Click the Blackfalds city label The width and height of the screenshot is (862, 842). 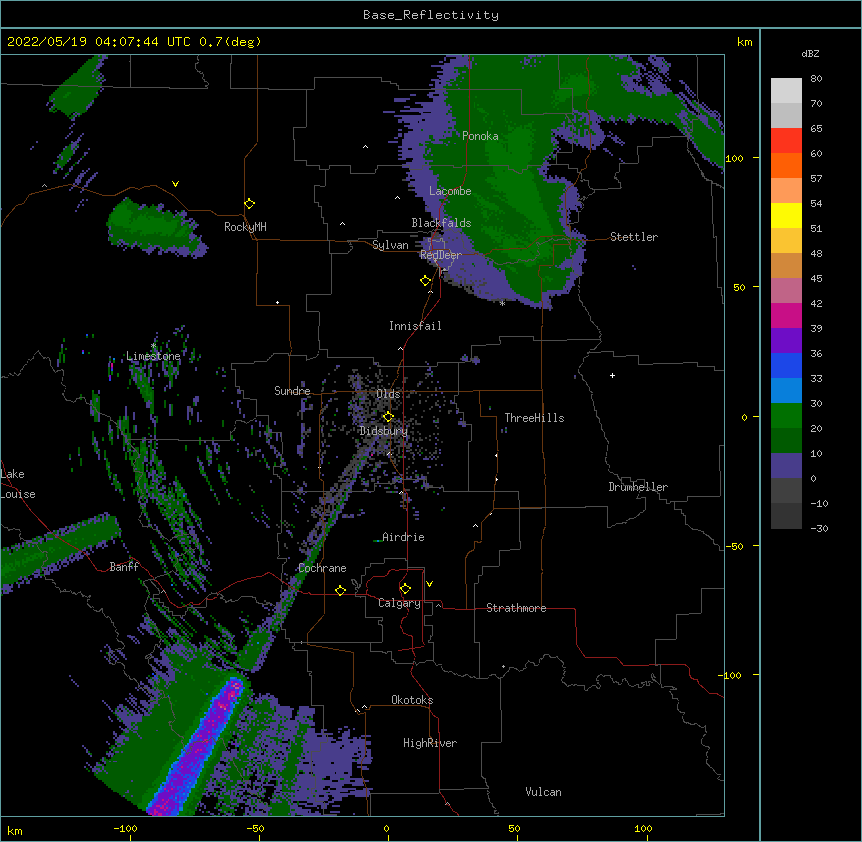pos(441,223)
